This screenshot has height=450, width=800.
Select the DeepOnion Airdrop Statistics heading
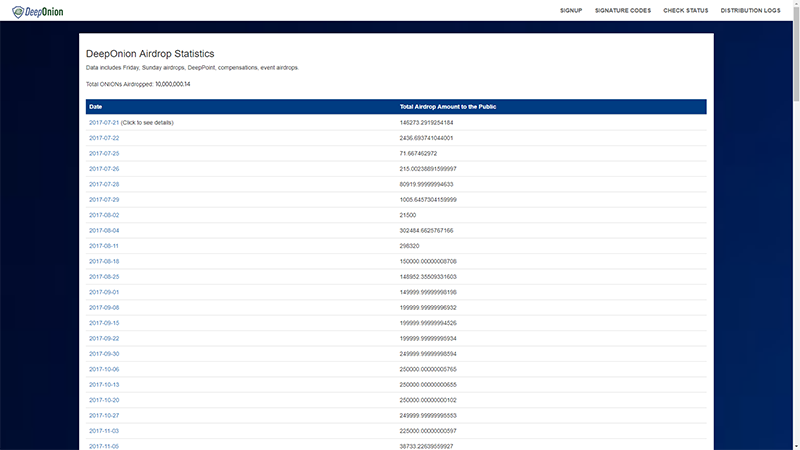(150, 54)
